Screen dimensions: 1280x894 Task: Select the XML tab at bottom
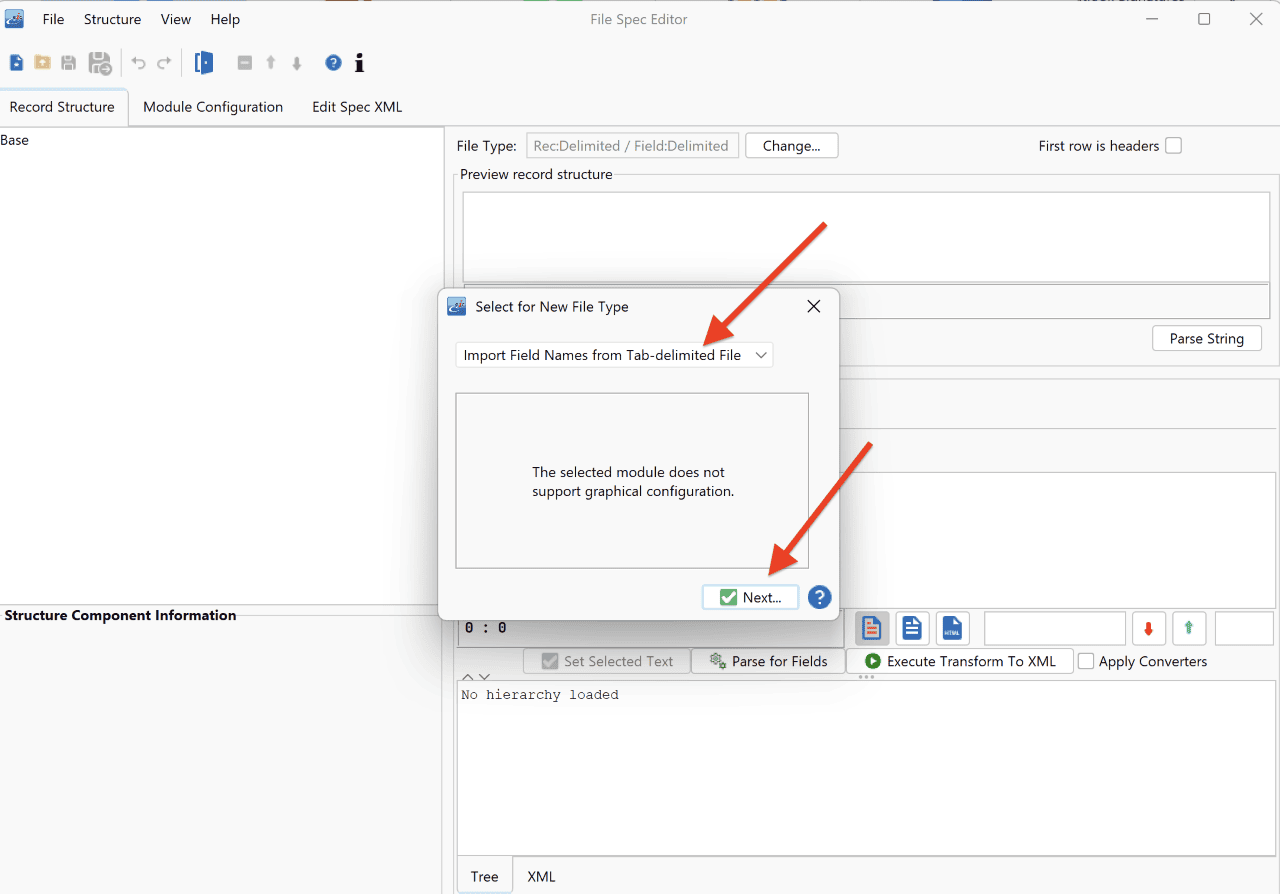[541, 876]
